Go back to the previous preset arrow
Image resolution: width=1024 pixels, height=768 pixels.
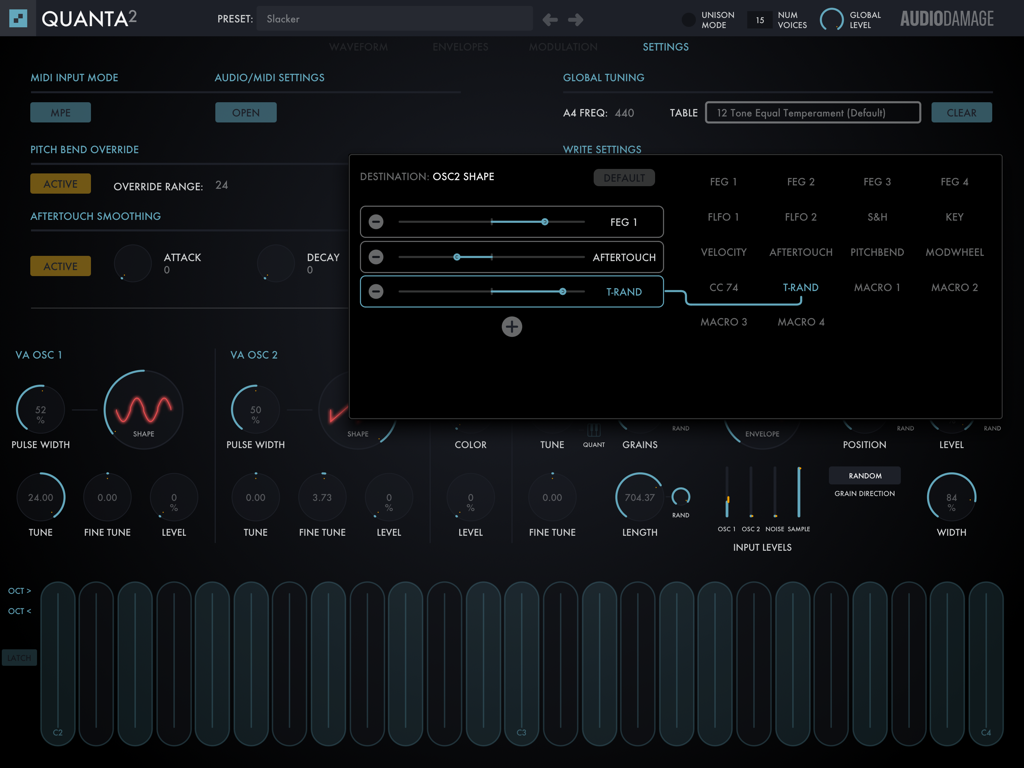[549, 18]
